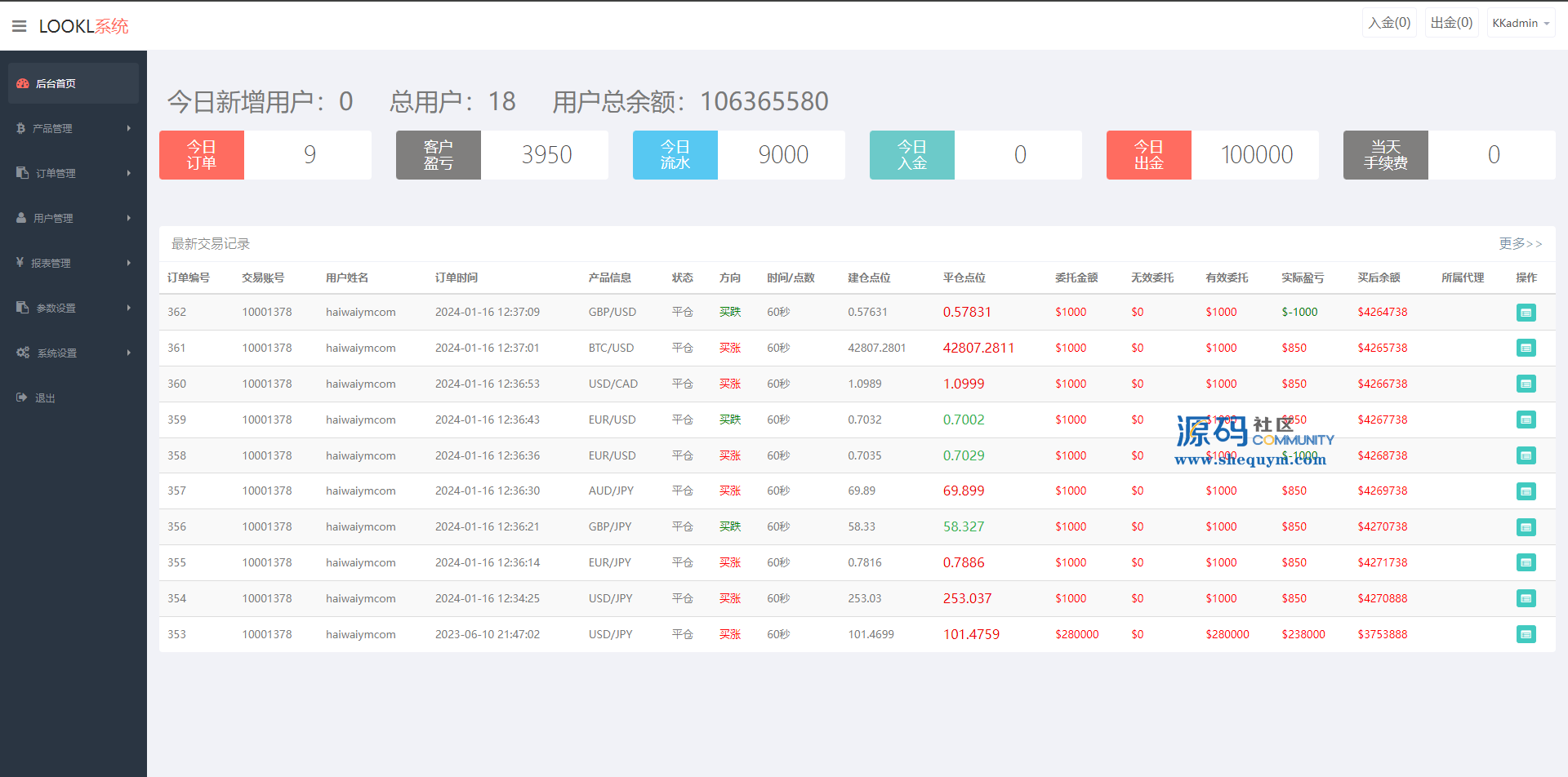Click the clipboard icon beside 参数设置
This screenshot has width=1568, height=777.
pos(22,308)
